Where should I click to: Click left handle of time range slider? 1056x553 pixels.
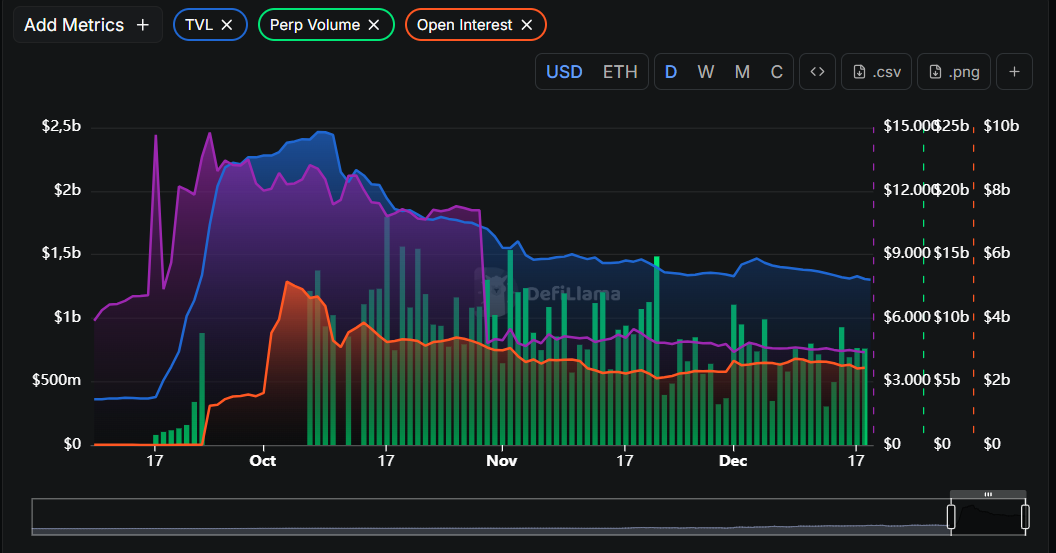[x=951, y=516]
